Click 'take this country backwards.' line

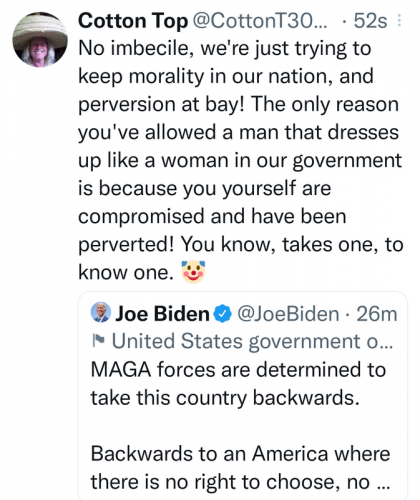pos(225,398)
